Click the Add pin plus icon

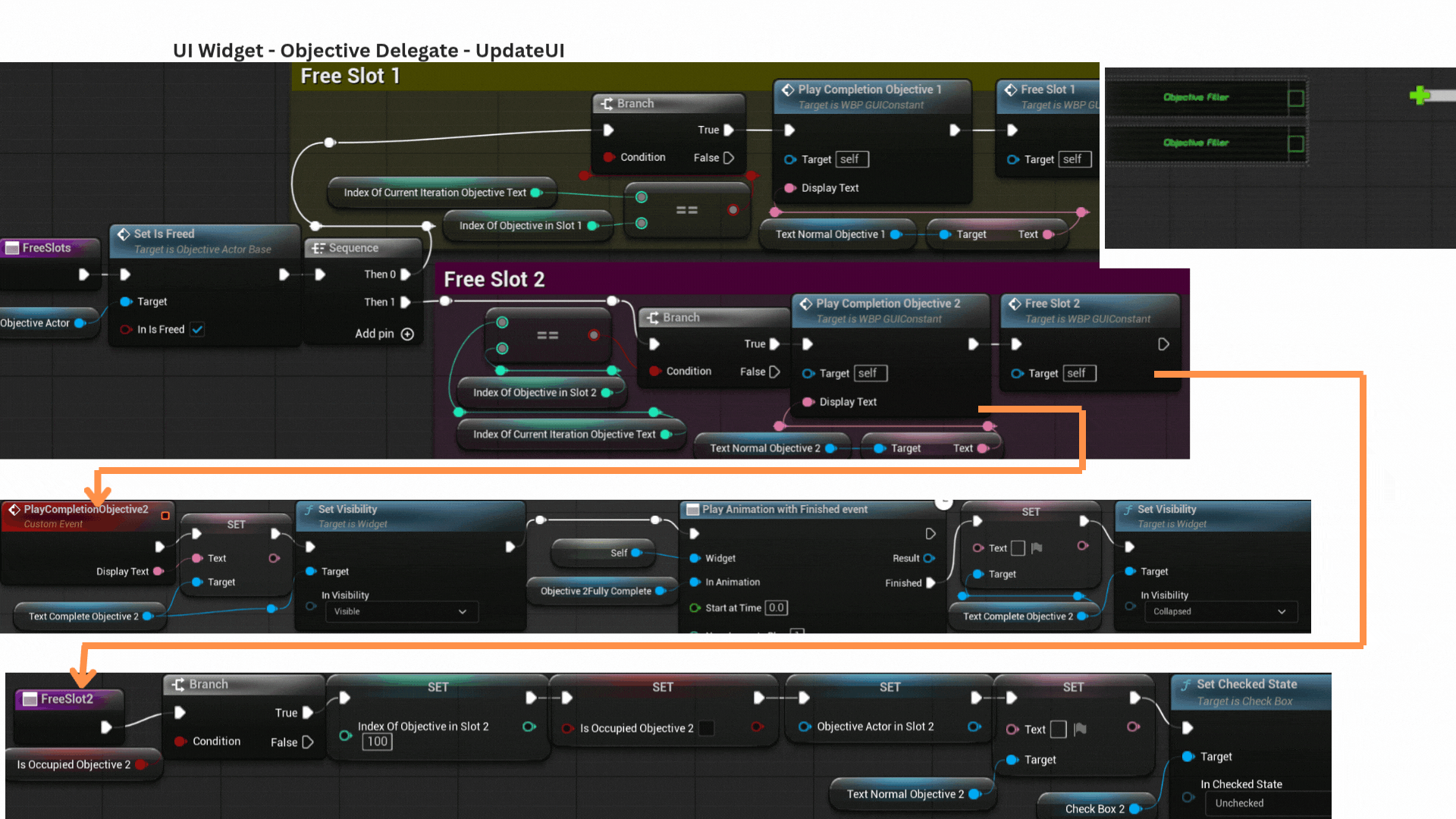[407, 334]
